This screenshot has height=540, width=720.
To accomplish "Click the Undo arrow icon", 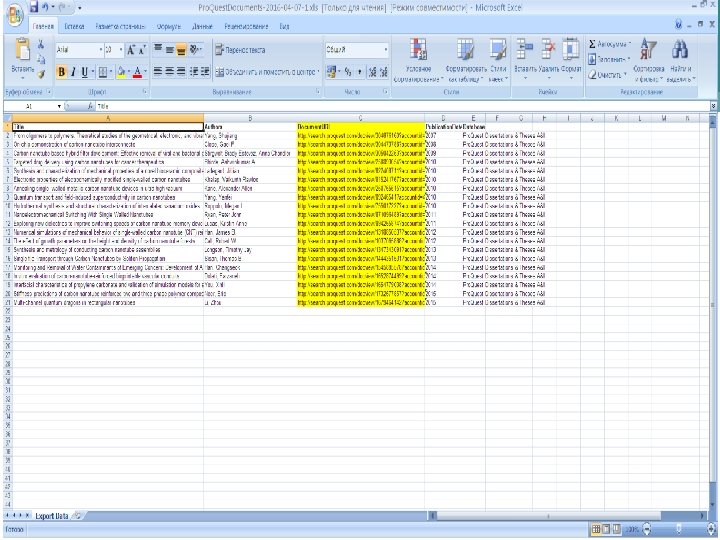I will (x=45, y=7).
